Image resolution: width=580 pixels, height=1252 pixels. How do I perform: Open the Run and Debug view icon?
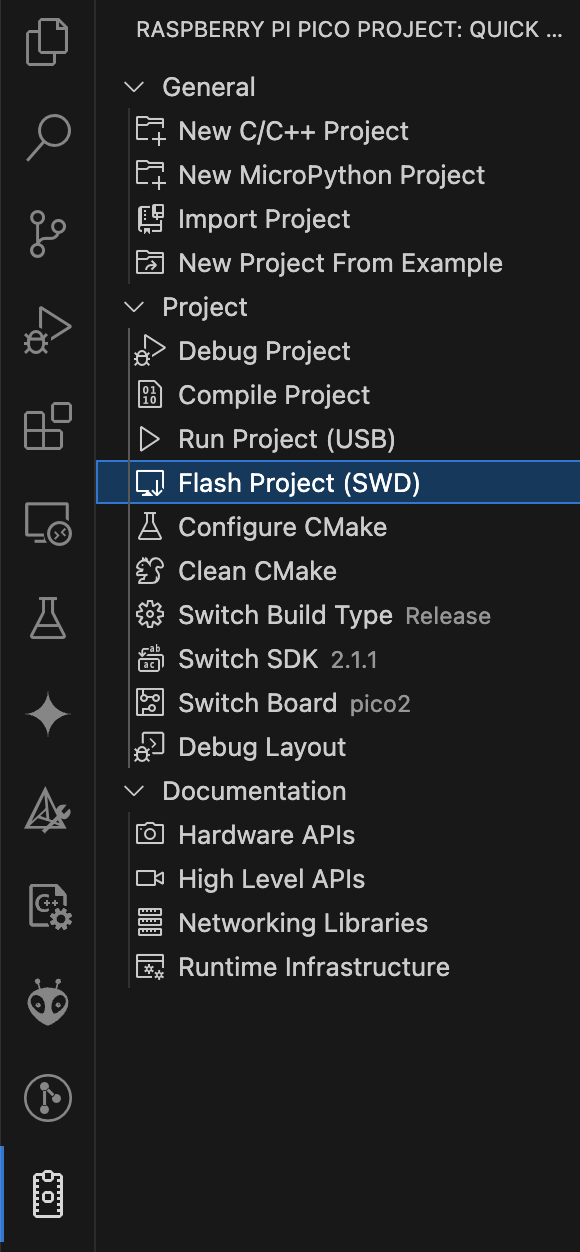coord(47,330)
